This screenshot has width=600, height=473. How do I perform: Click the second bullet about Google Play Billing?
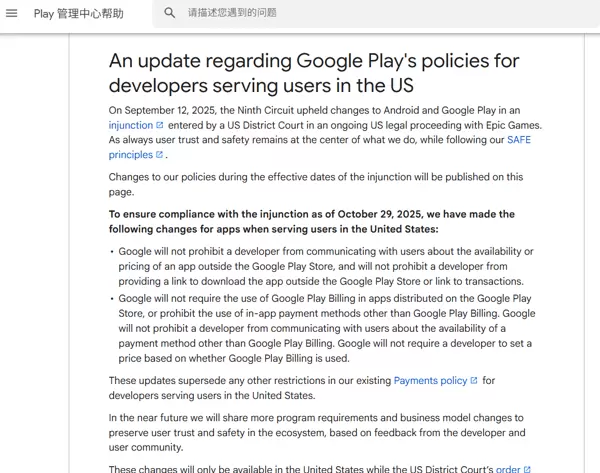[x=326, y=328]
